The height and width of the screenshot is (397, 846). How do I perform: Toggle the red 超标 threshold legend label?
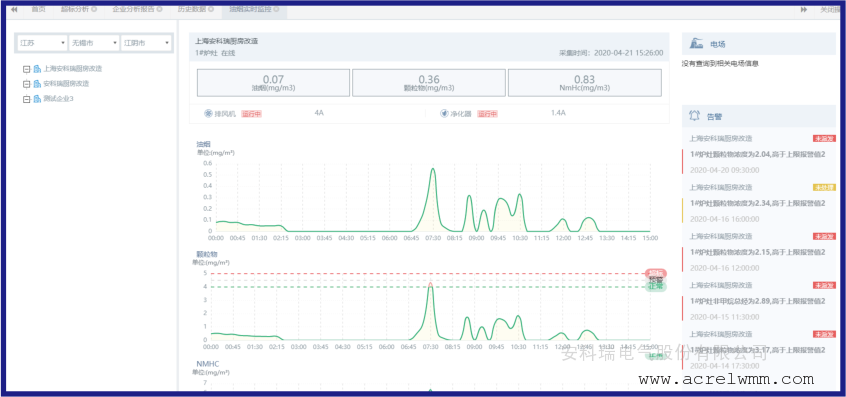tap(656, 273)
